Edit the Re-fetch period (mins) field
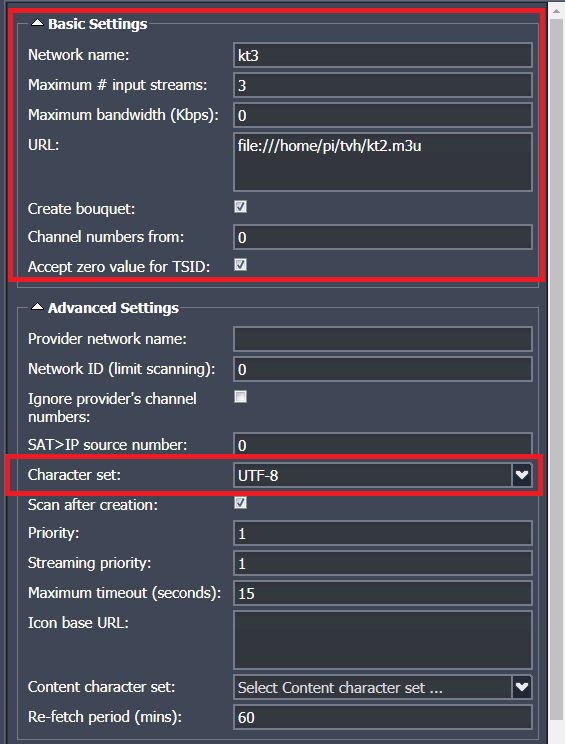 coord(382,717)
